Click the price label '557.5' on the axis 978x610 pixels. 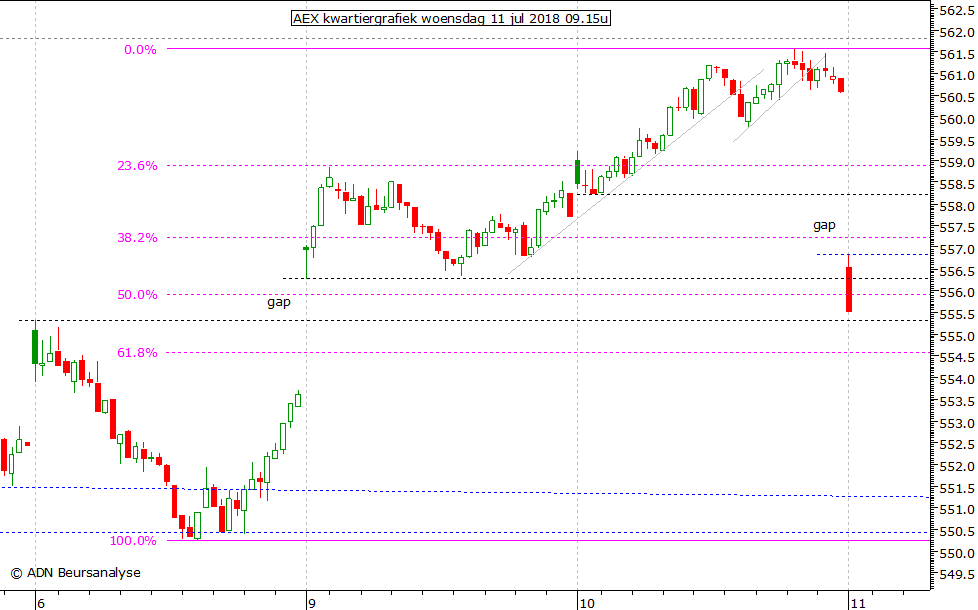click(957, 228)
